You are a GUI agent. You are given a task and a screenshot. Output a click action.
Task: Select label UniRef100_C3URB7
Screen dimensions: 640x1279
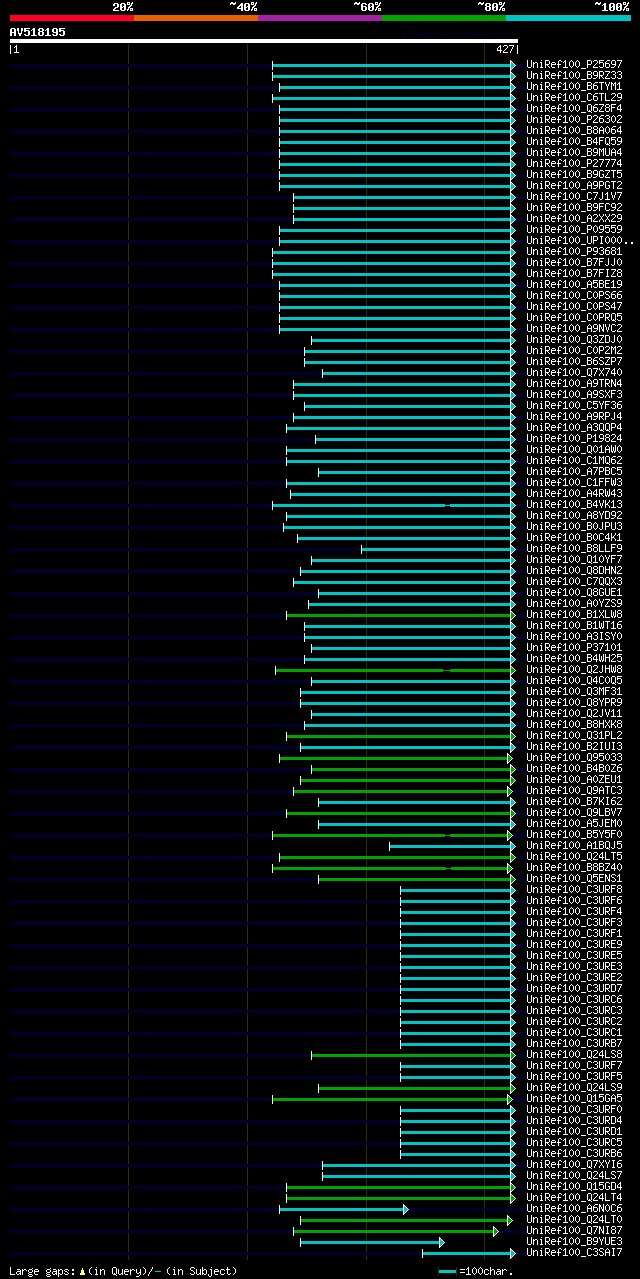click(x=574, y=1043)
